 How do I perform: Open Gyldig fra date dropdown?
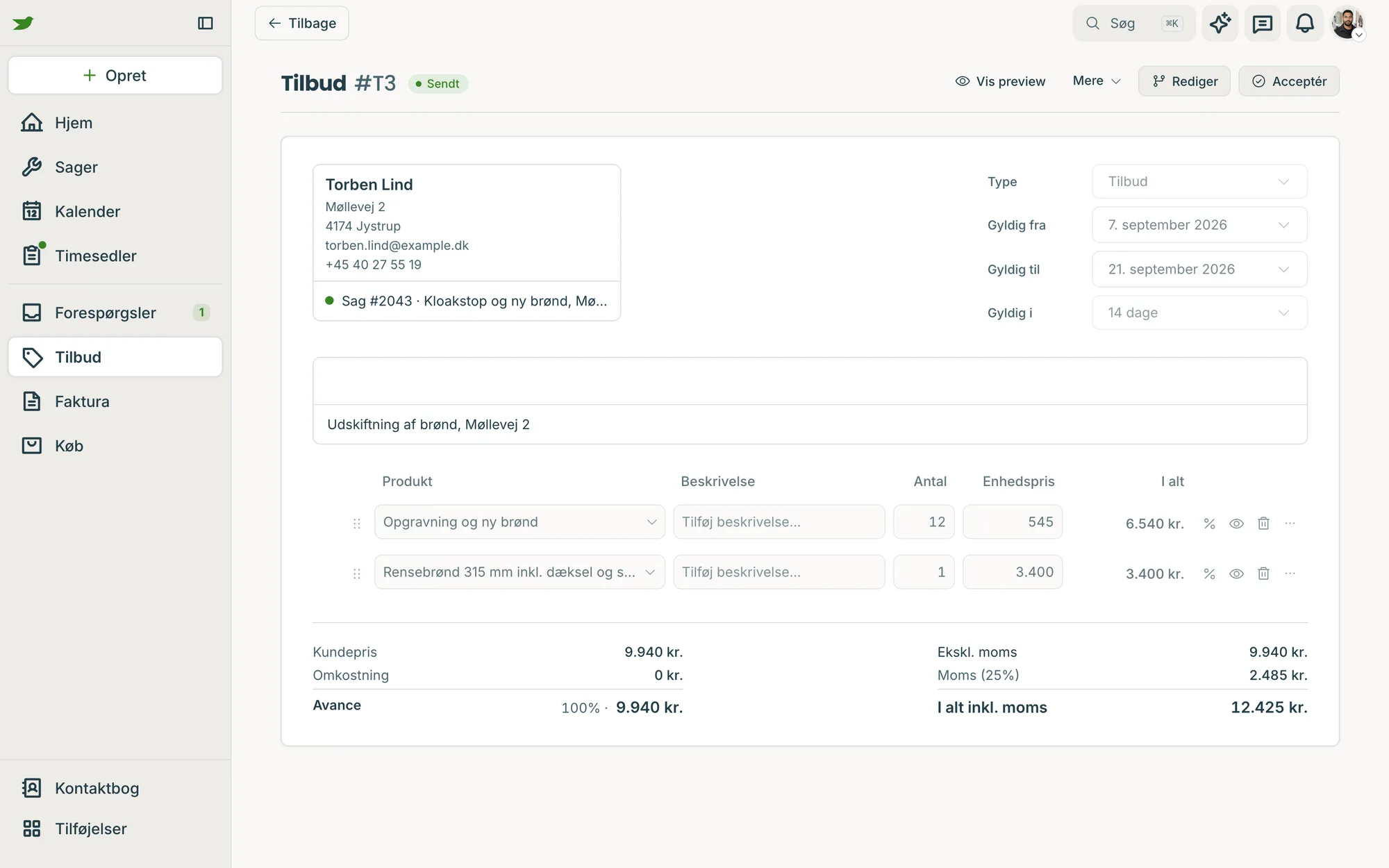(1199, 225)
